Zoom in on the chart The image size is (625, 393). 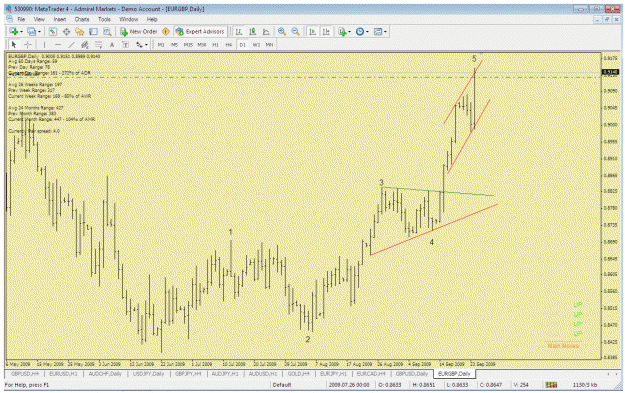[282, 31]
